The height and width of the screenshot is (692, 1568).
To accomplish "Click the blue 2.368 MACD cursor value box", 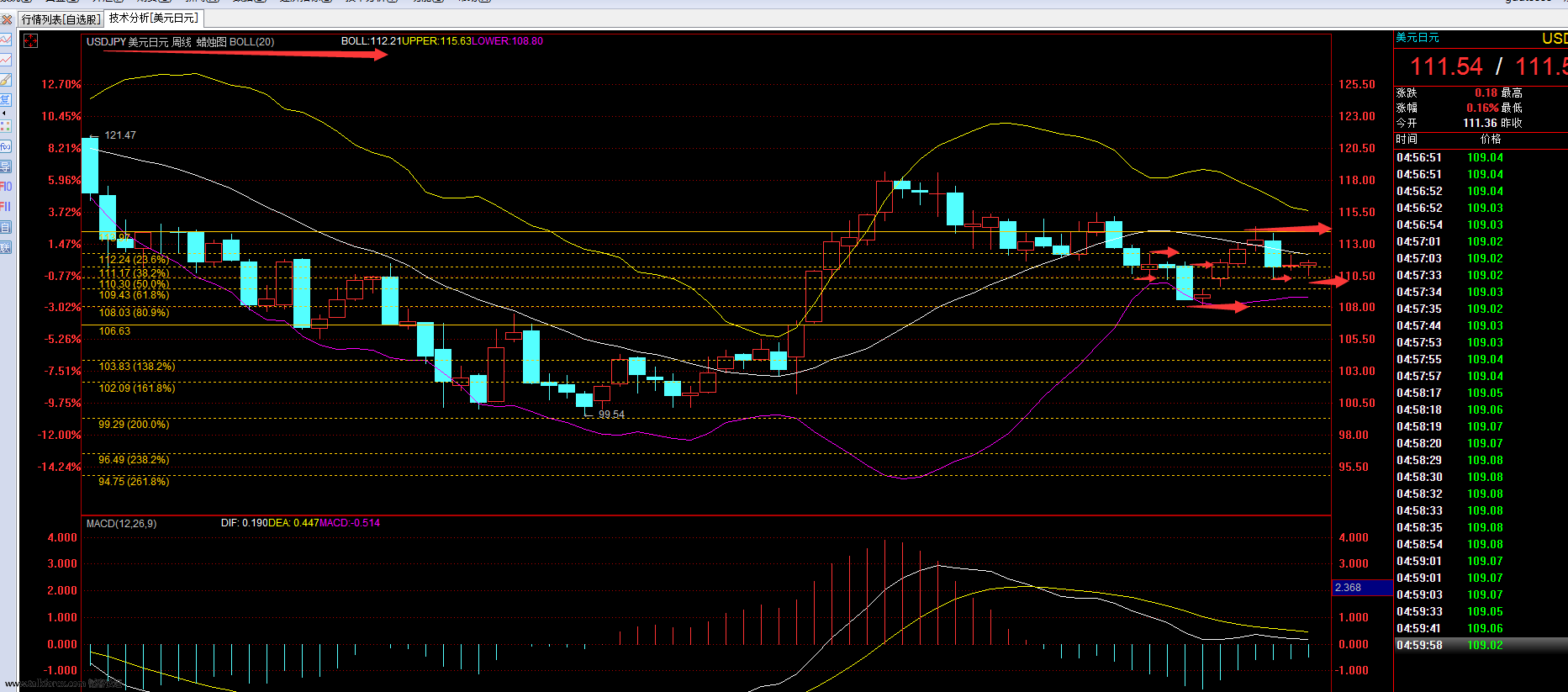I will point(1362,588).
